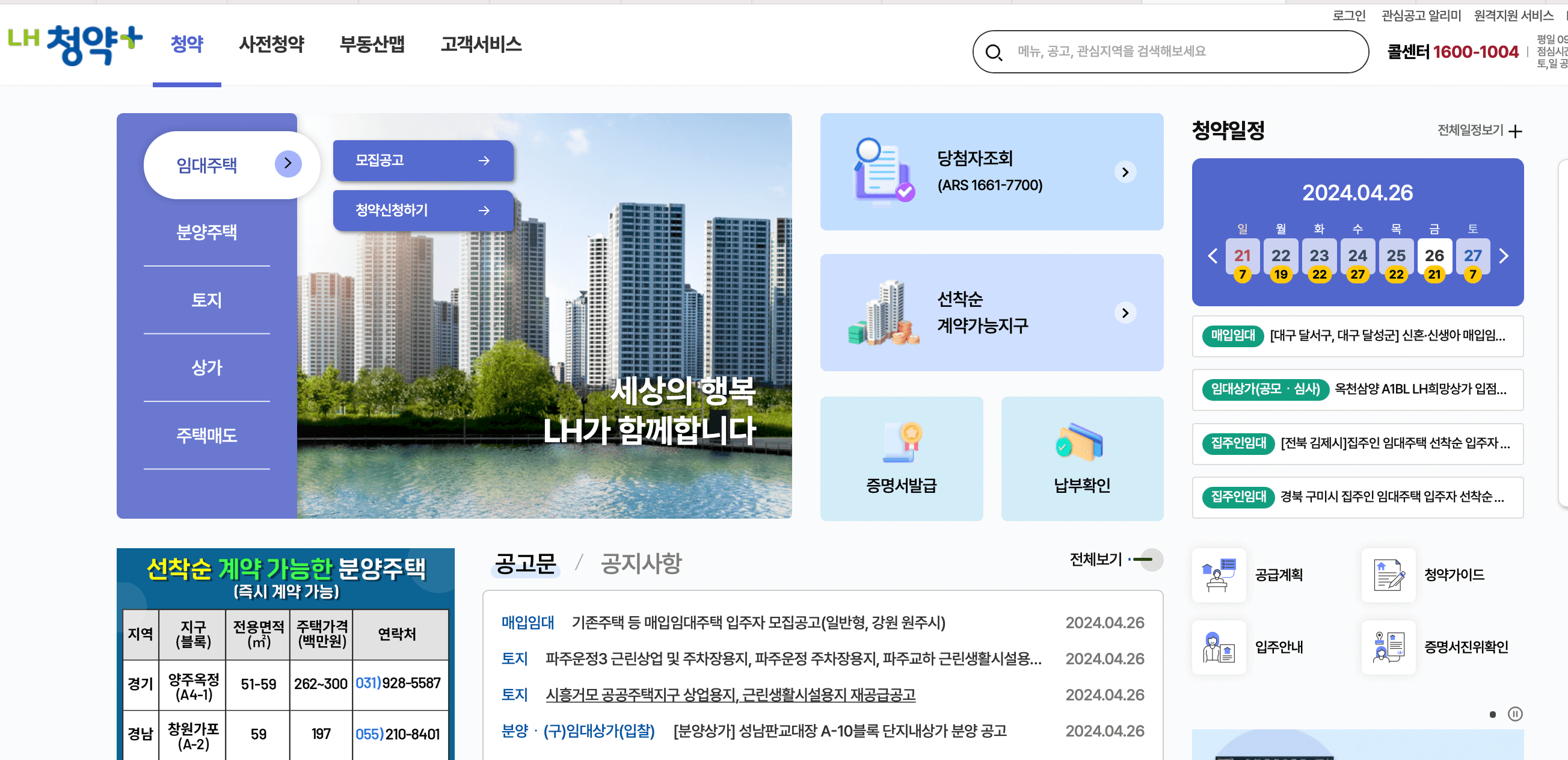The image size is (1568, 760).
Task: Click the search magnifier icon
Action: point(994,53)
